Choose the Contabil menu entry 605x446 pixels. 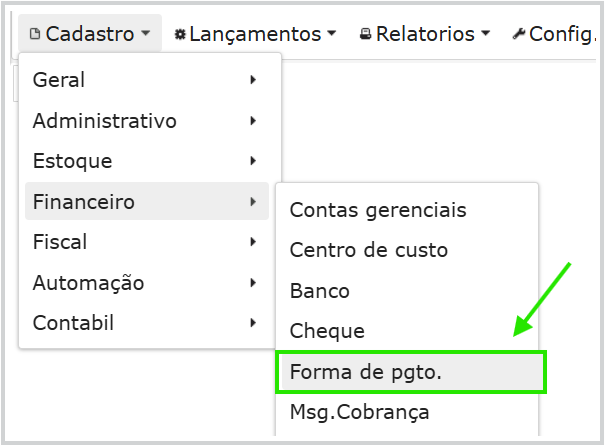click(73, 323)
